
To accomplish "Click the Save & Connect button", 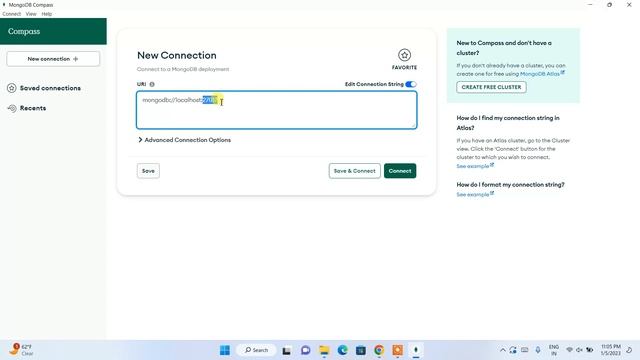I will [x=355, y=171].
